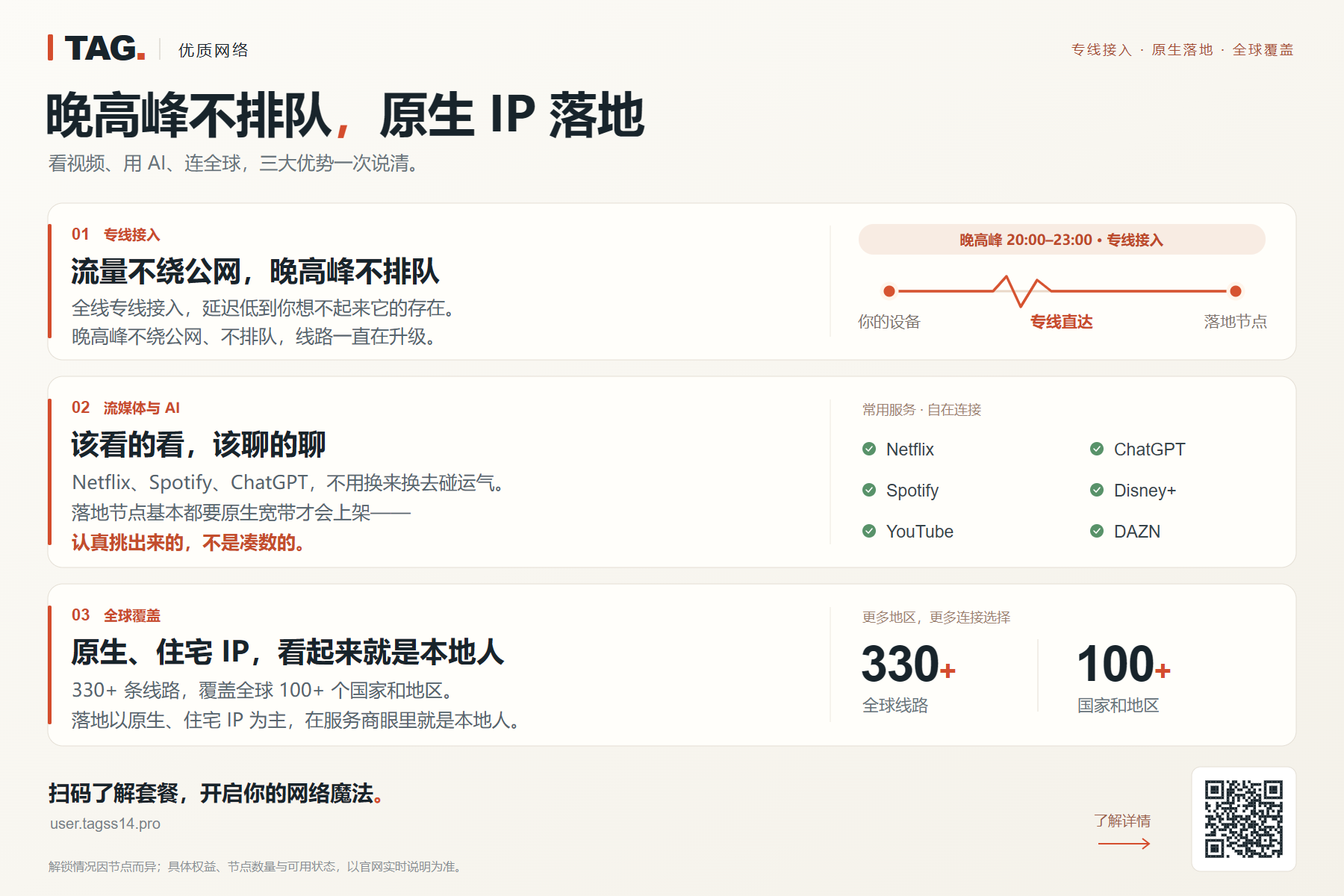The width and height of the screenshot is (1344, 896).
Task: Click the 100+ statistic
Action: (1124, 664)
